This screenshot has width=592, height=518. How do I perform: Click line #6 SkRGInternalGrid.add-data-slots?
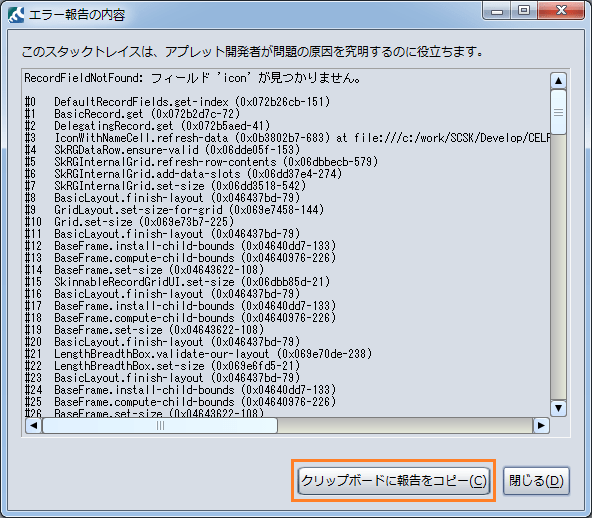[183, 174]
